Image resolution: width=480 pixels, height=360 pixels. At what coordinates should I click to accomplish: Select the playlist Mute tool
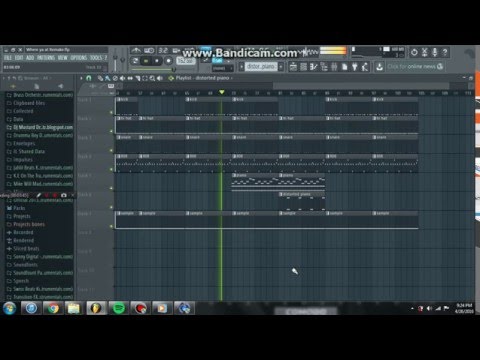pyautogui.click(x=122, y=78)
